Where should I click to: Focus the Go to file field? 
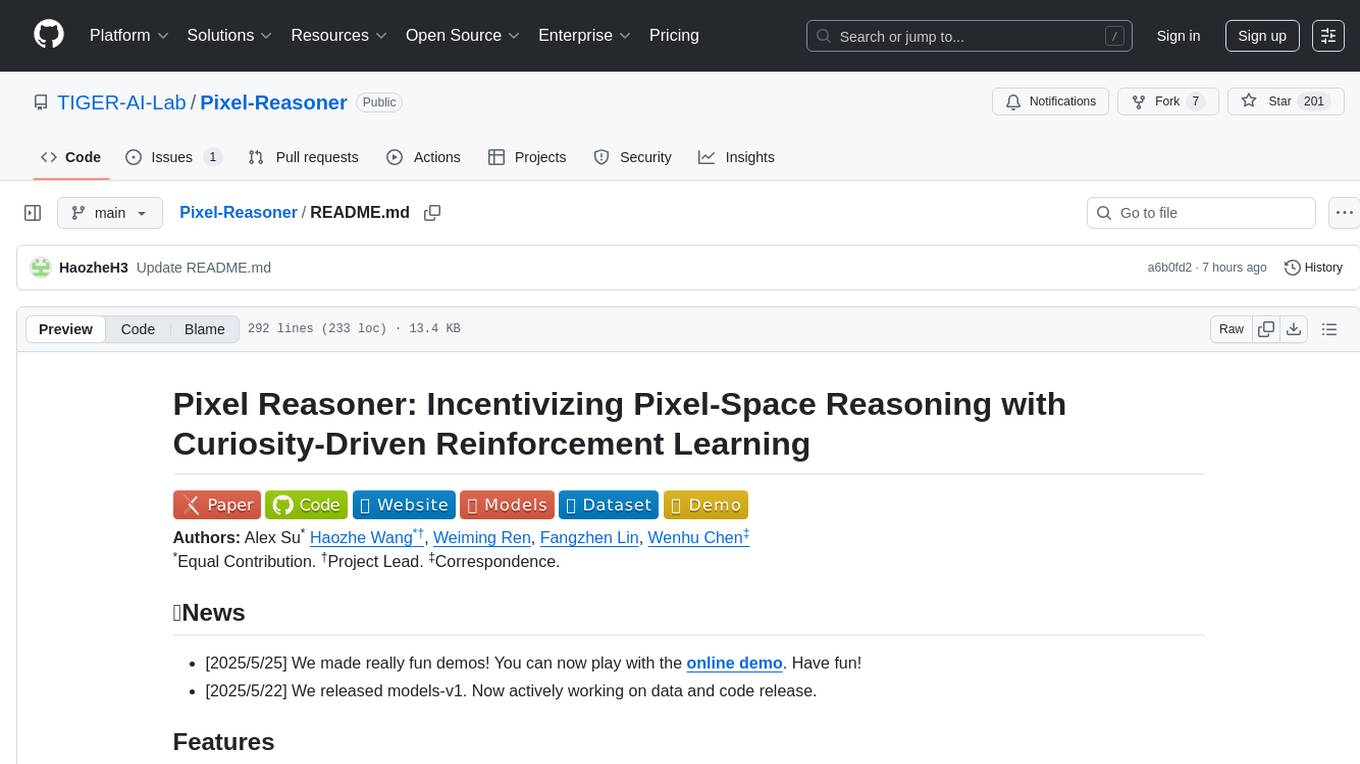coord(1201,213)
